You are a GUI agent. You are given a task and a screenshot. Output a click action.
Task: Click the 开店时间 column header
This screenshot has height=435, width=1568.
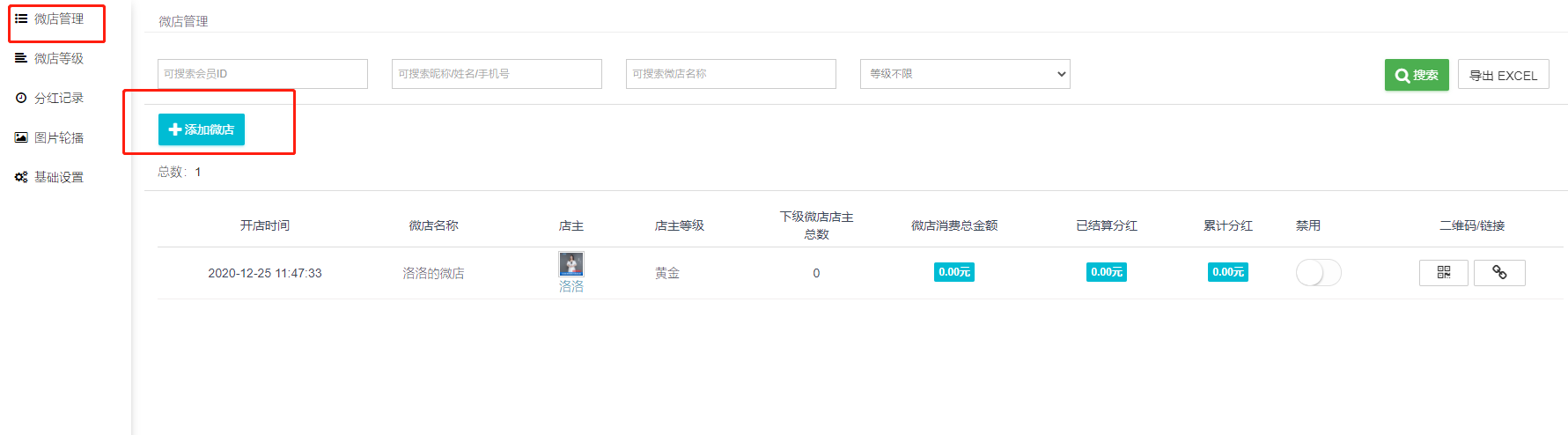pyautogui.click(x=265, y=225)
